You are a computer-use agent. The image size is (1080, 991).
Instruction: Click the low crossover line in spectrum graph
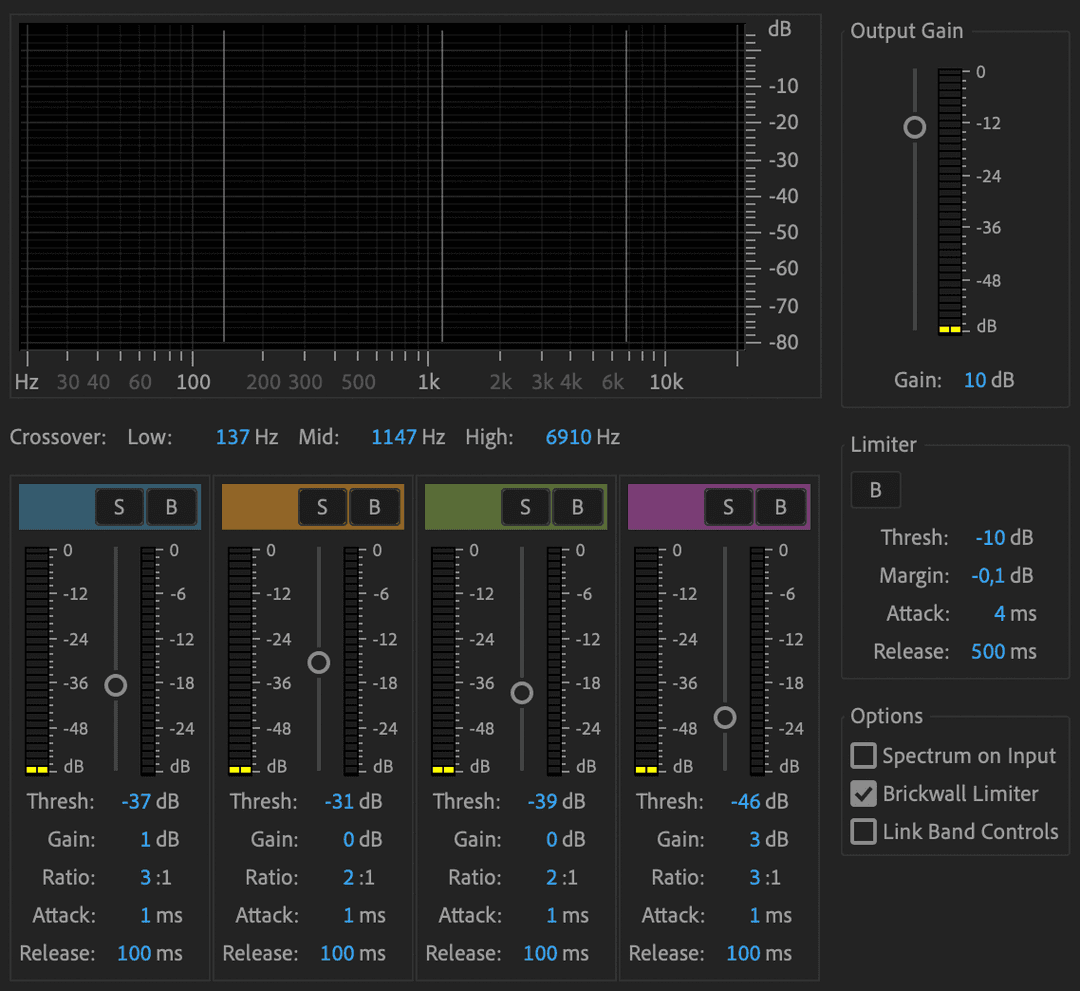point(224,186)
